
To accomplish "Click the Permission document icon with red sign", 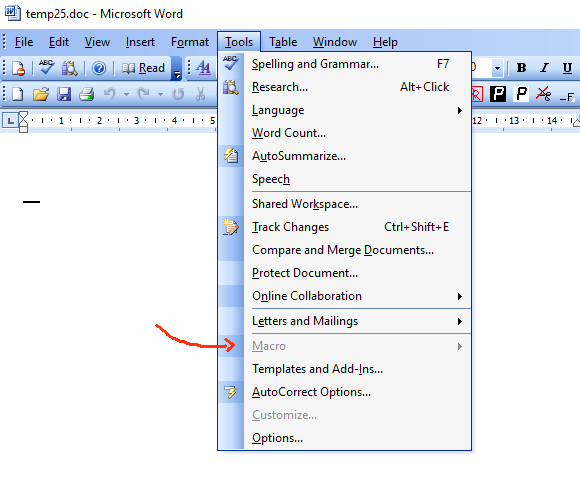I will (x=18, y=68).
